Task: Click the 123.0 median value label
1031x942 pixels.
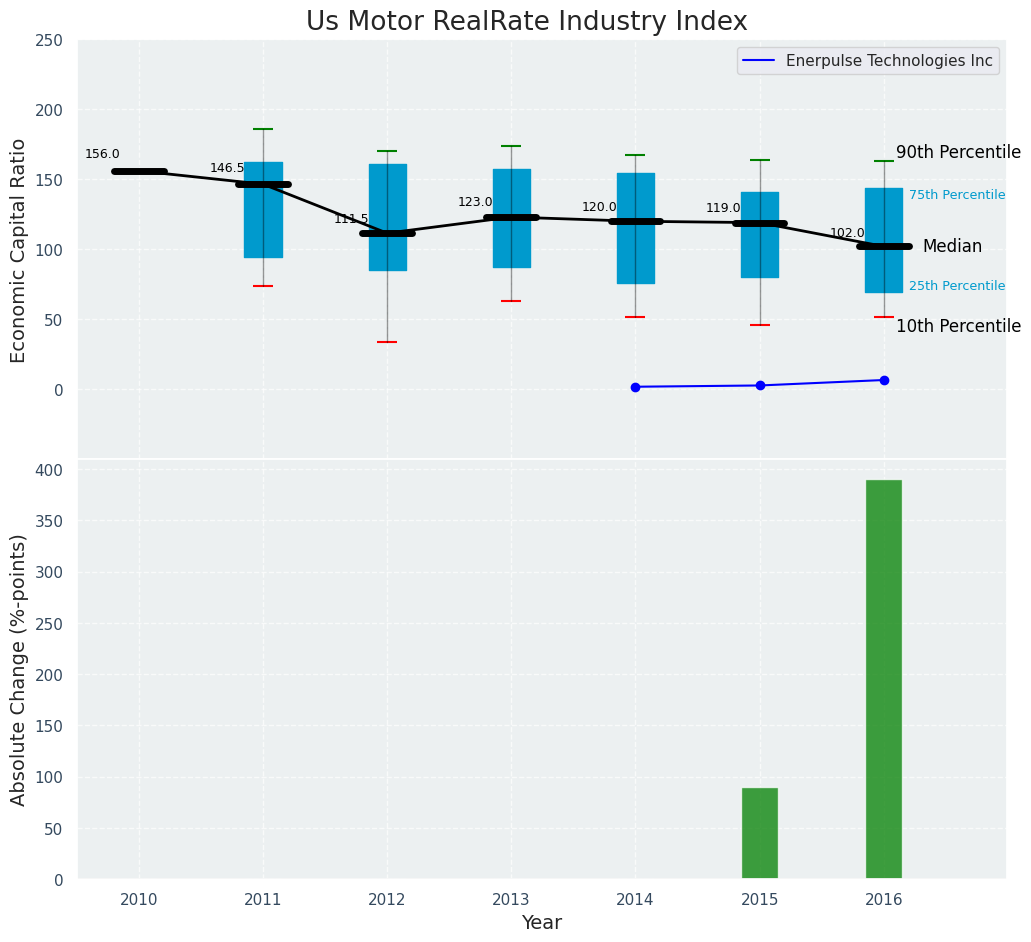Action: click(475, 202)
